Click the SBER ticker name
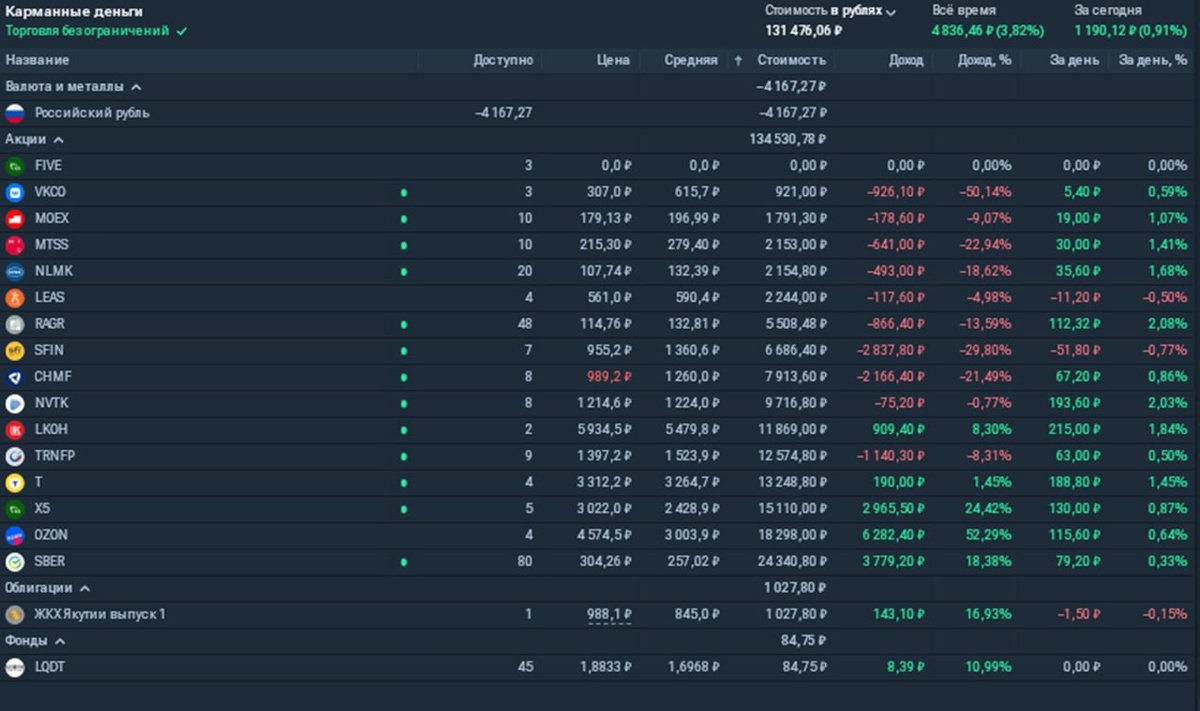This screenshot has height=711, width=1200. click(x=50, y=562)
